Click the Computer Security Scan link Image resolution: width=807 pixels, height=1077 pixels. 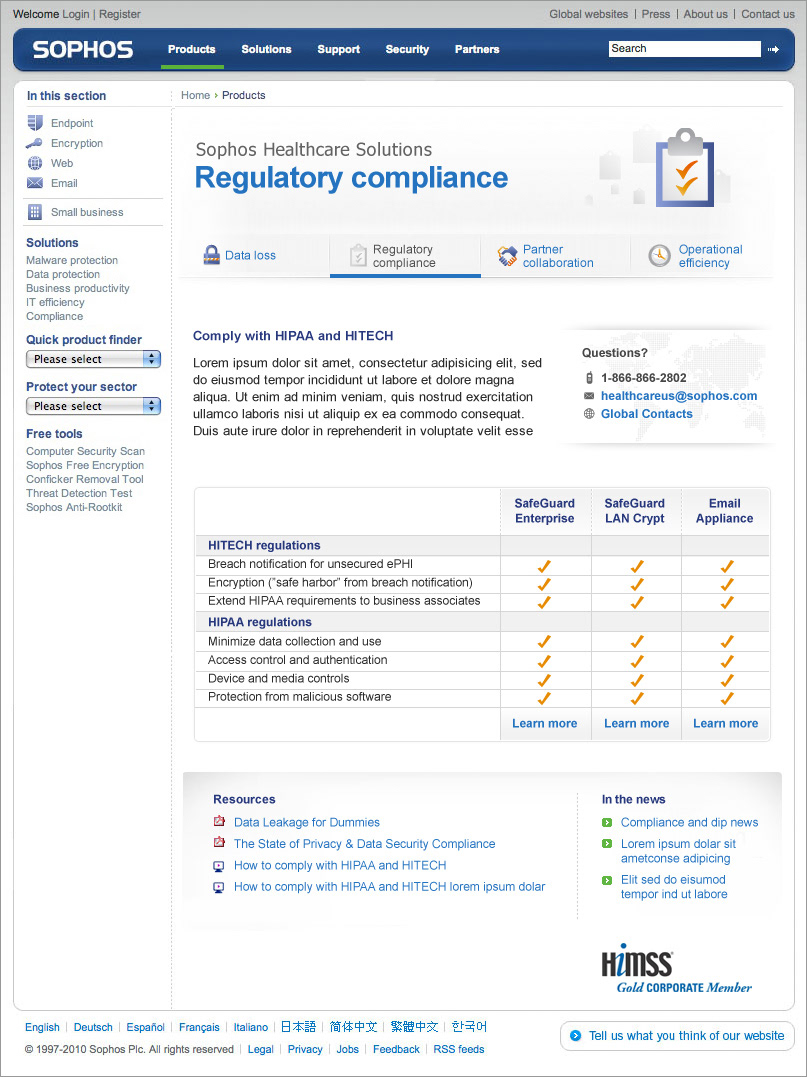point(86,451)
